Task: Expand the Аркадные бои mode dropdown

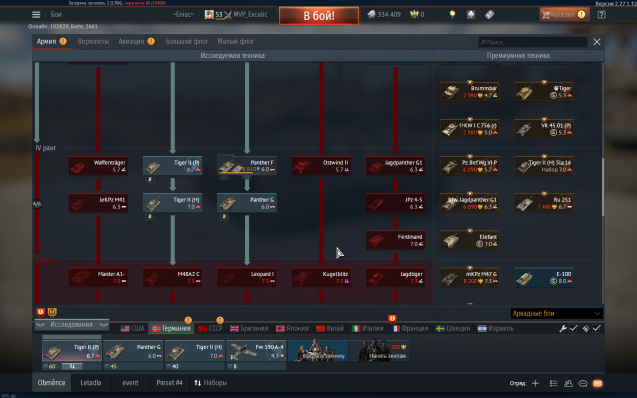Action: tap(556, 314)
